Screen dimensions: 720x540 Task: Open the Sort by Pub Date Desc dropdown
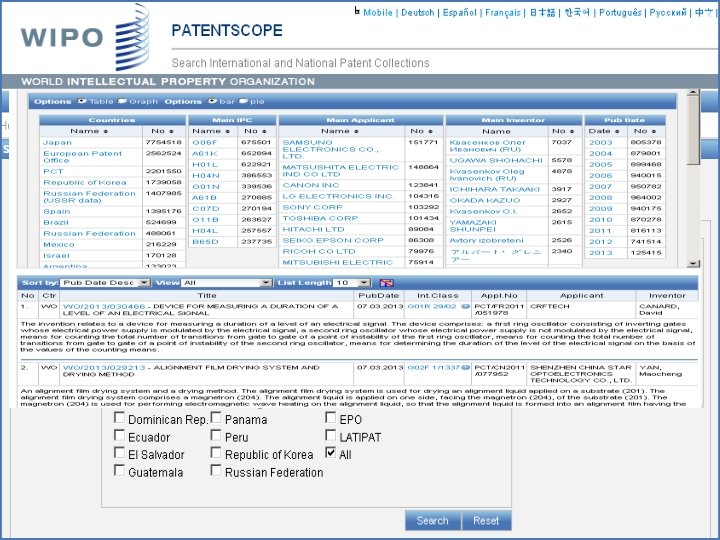click(x=105, y=283)
